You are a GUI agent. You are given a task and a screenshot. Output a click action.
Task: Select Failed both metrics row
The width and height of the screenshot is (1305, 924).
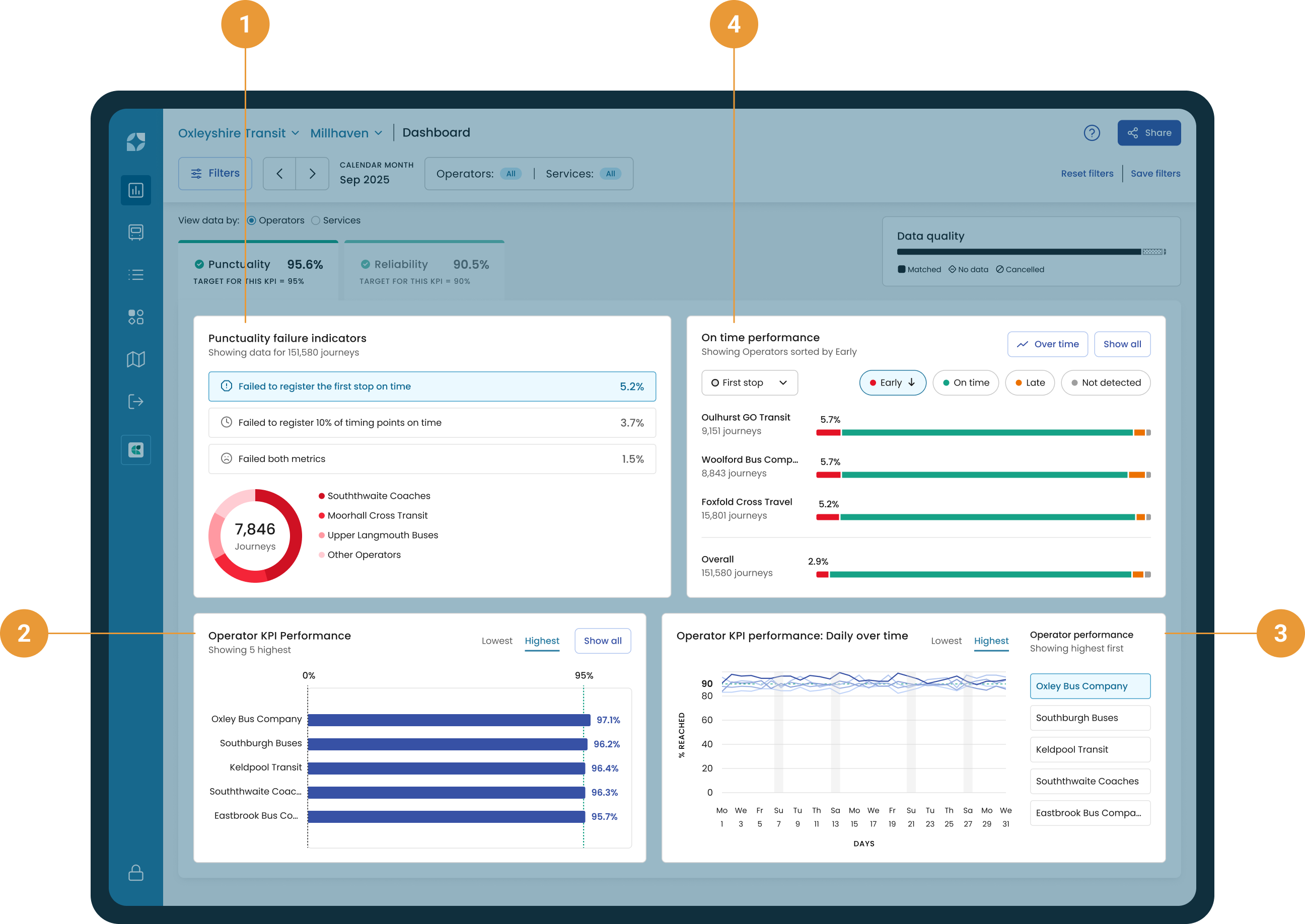pos(432,459)
